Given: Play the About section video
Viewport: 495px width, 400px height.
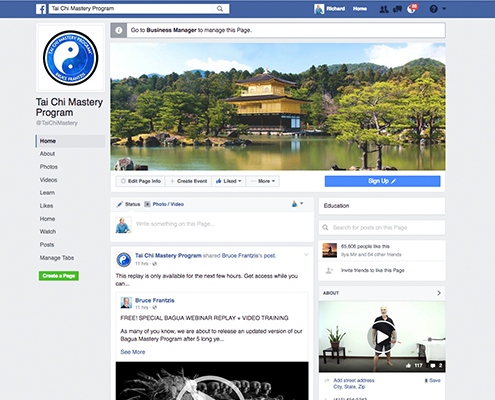Looking at the screenshot, I should tap(382, 337).
